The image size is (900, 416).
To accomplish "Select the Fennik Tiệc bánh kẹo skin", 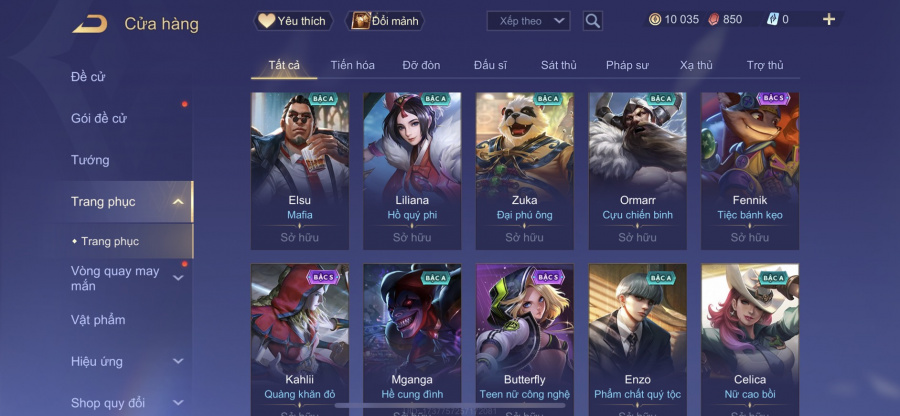I will (750, 171).
